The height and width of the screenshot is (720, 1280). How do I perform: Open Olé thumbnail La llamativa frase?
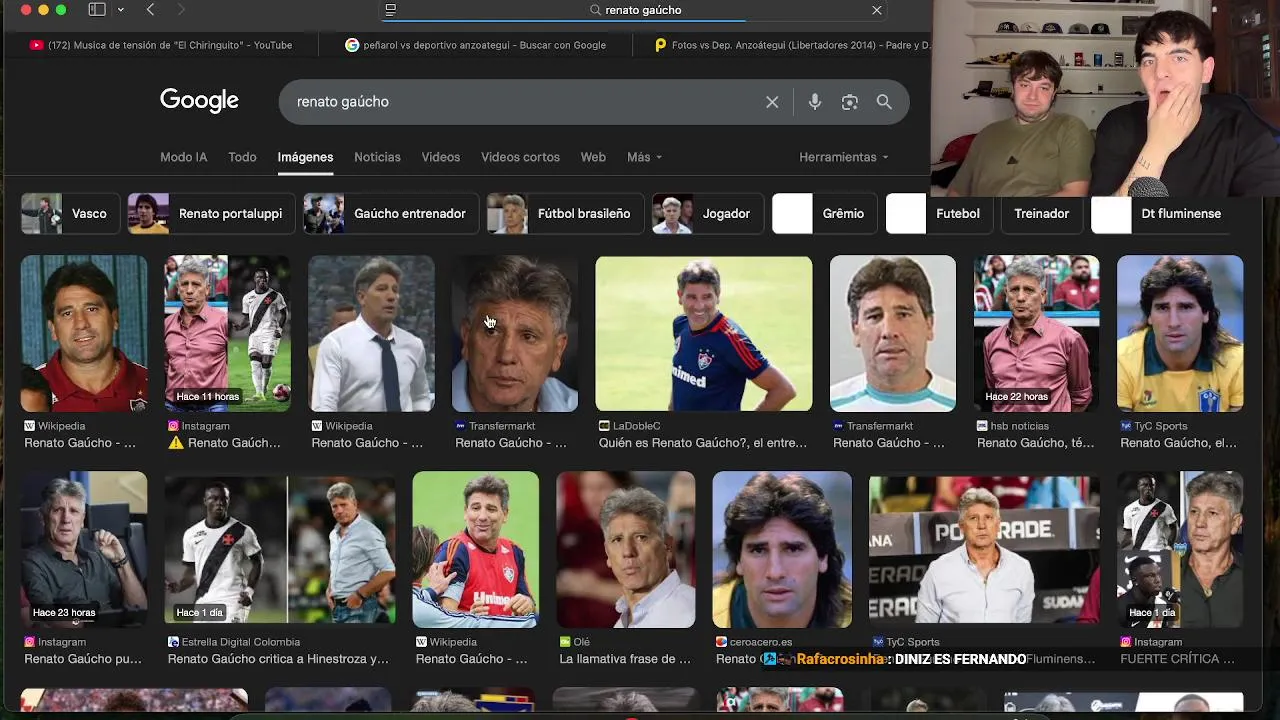point(625,549)
